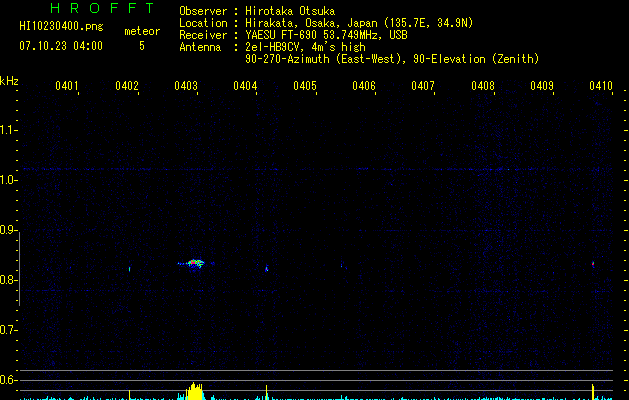Viewport: 629px width, 400px height.
Task: Select the file name HI10230400.png
Action: coord(61,27)
